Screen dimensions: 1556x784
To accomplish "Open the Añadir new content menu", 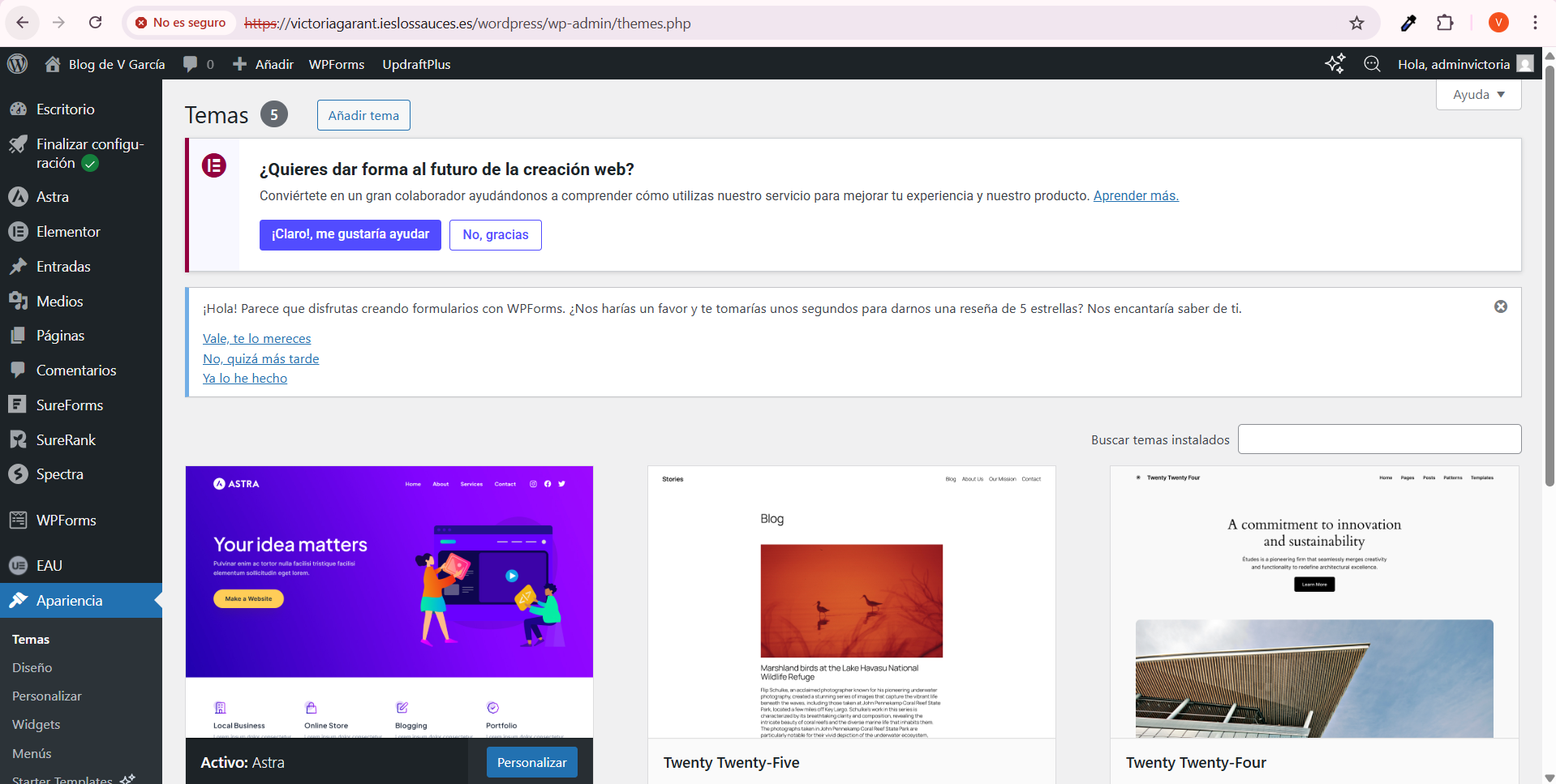I will 264,64.
